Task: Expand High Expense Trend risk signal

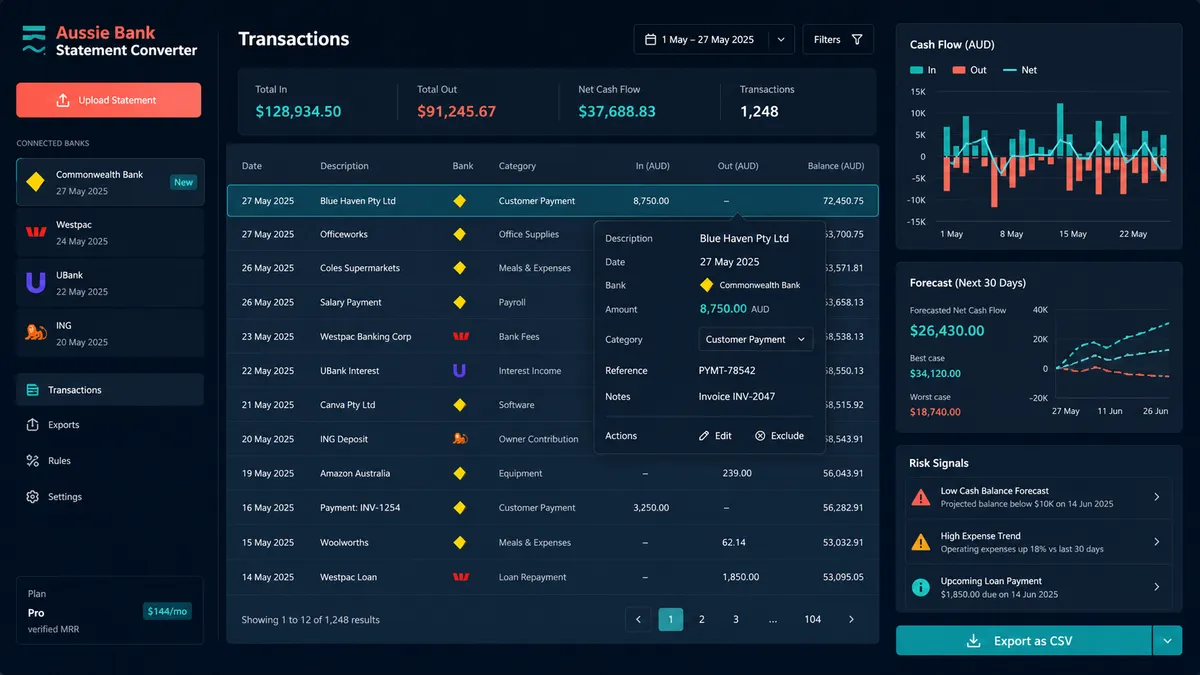Action: tap(1038, 542)
